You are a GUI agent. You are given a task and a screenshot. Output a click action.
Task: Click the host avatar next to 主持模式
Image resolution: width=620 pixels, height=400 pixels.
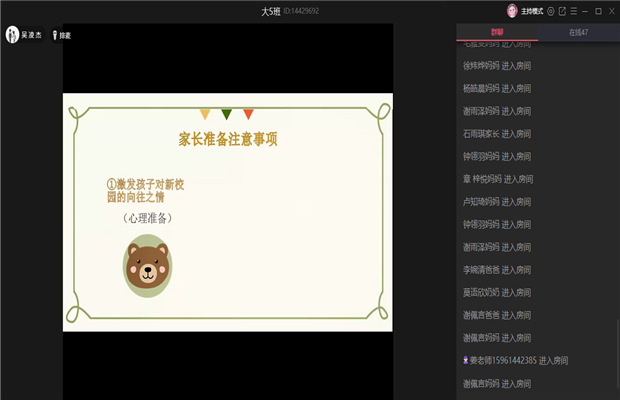(512, 11)
